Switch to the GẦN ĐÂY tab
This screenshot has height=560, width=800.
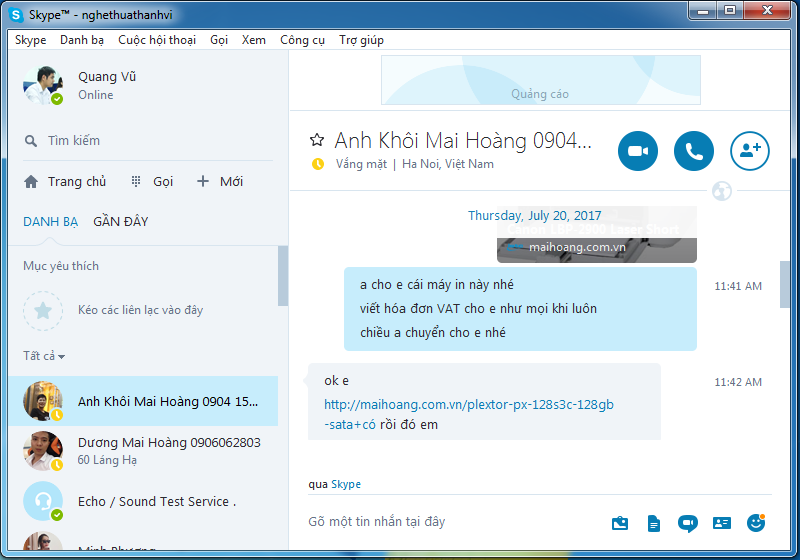(x=121, y=221)
